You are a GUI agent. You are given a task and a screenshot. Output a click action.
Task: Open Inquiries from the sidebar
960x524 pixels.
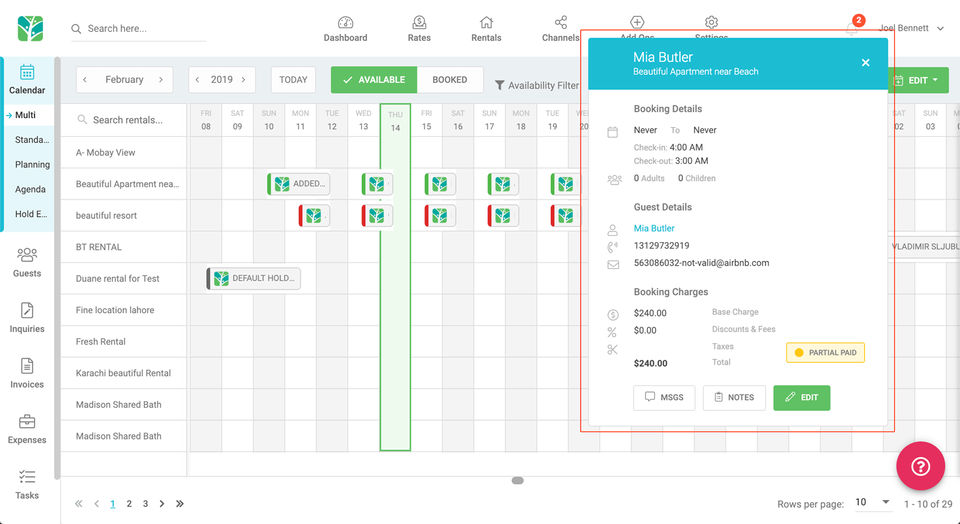tap(27, 311)
